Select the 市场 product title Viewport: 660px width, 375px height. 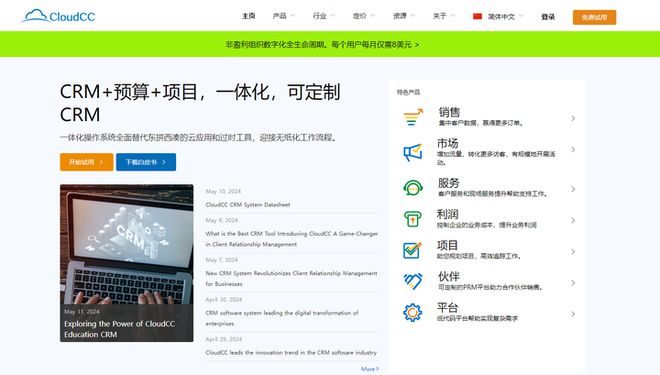(447, 143)
